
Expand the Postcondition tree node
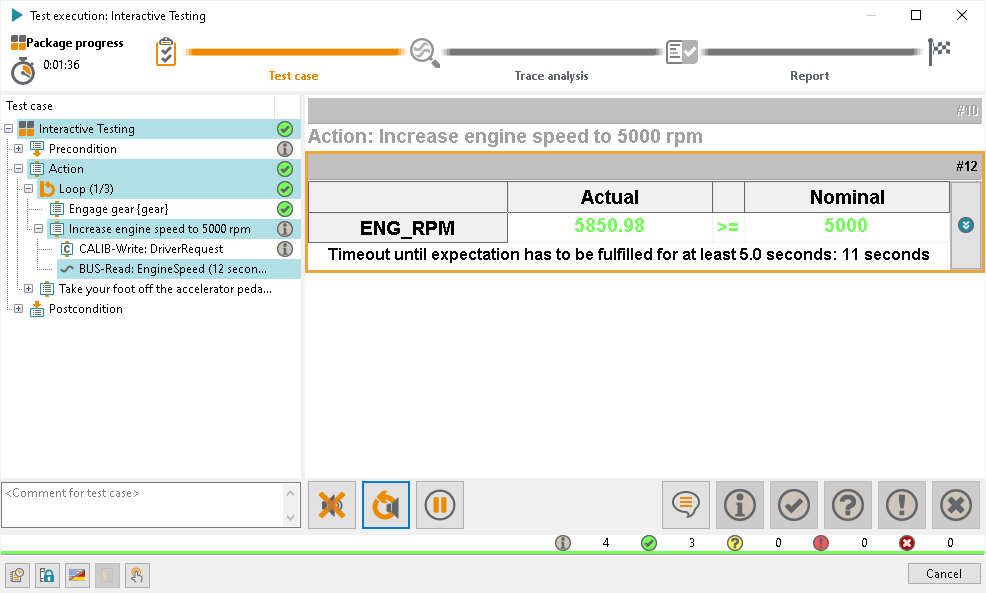18,309
